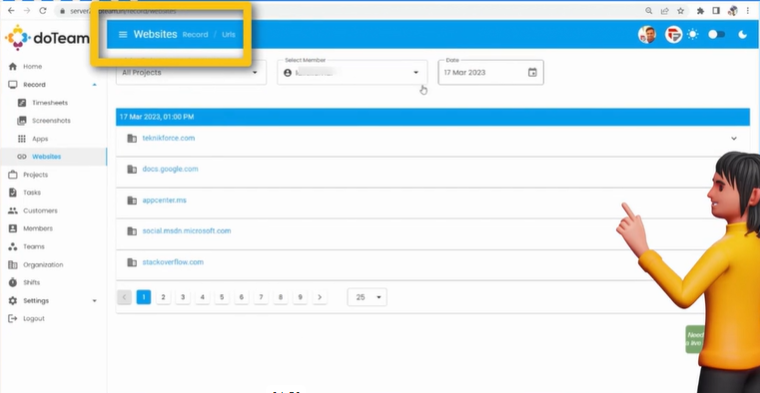Open the Shifts stopwatch icon in sidebar

13,283
